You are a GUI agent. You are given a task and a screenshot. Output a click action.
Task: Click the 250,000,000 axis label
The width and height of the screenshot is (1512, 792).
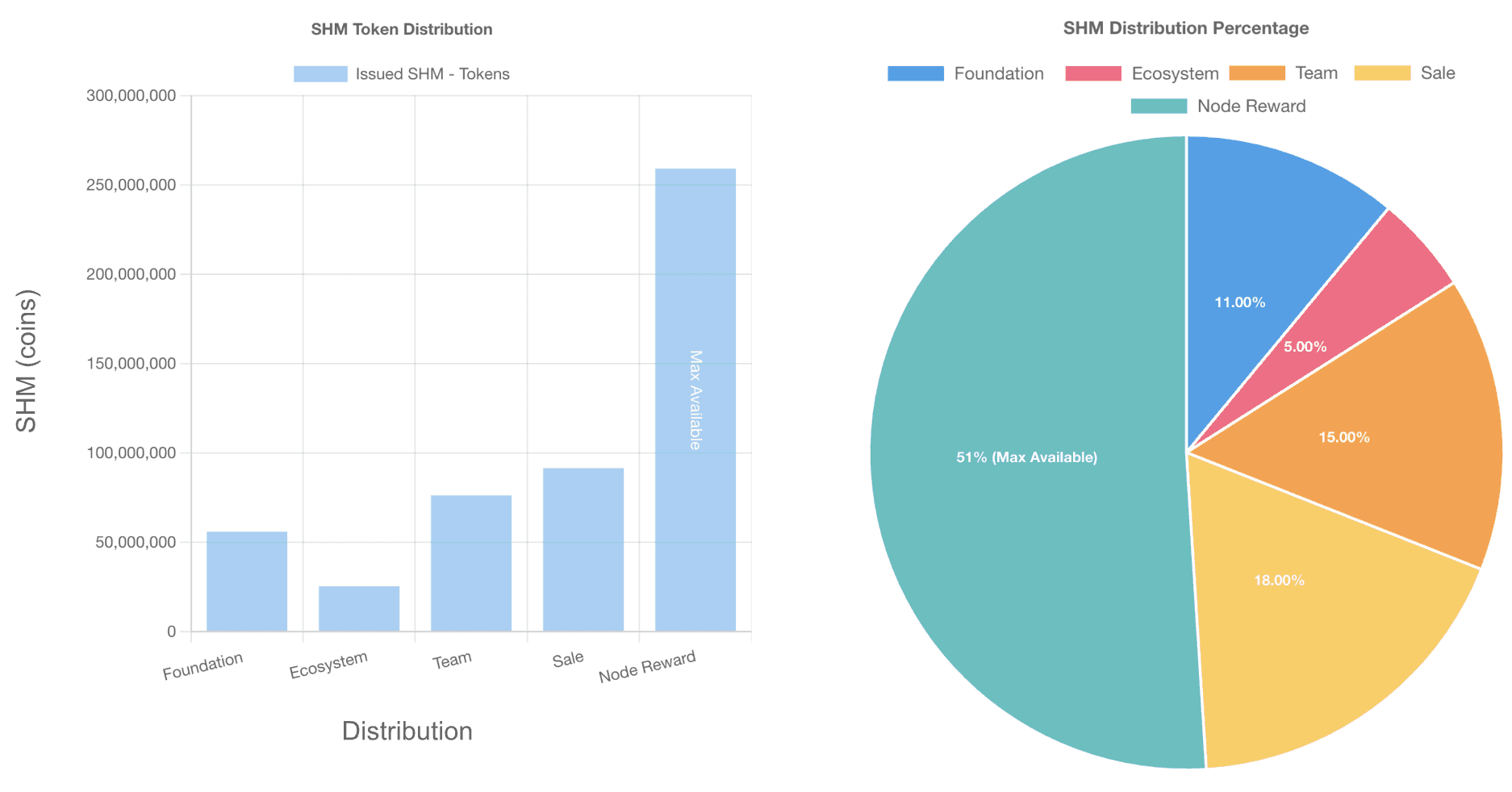tap(132, 185)
